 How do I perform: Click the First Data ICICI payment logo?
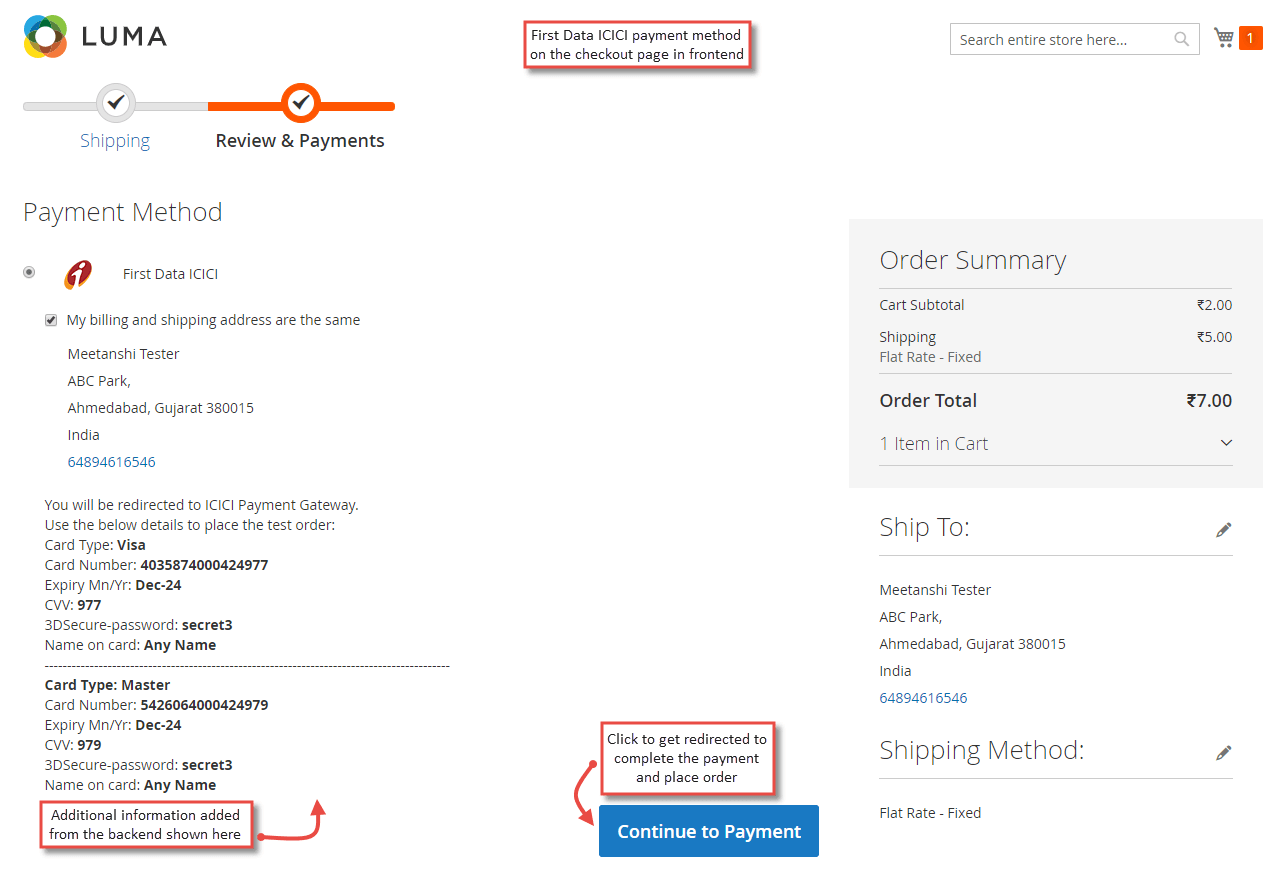click(78, 272)
